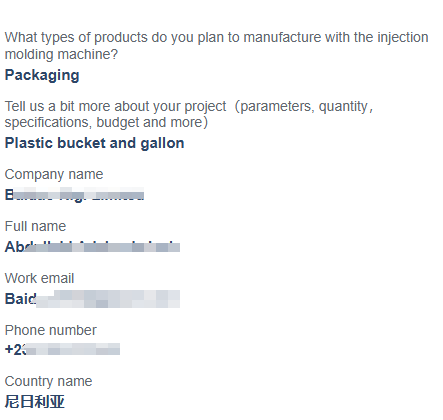Viewport: 443px width, 420px height.
Task: Click the 'Company name' label
Action: tap(54, 174)
